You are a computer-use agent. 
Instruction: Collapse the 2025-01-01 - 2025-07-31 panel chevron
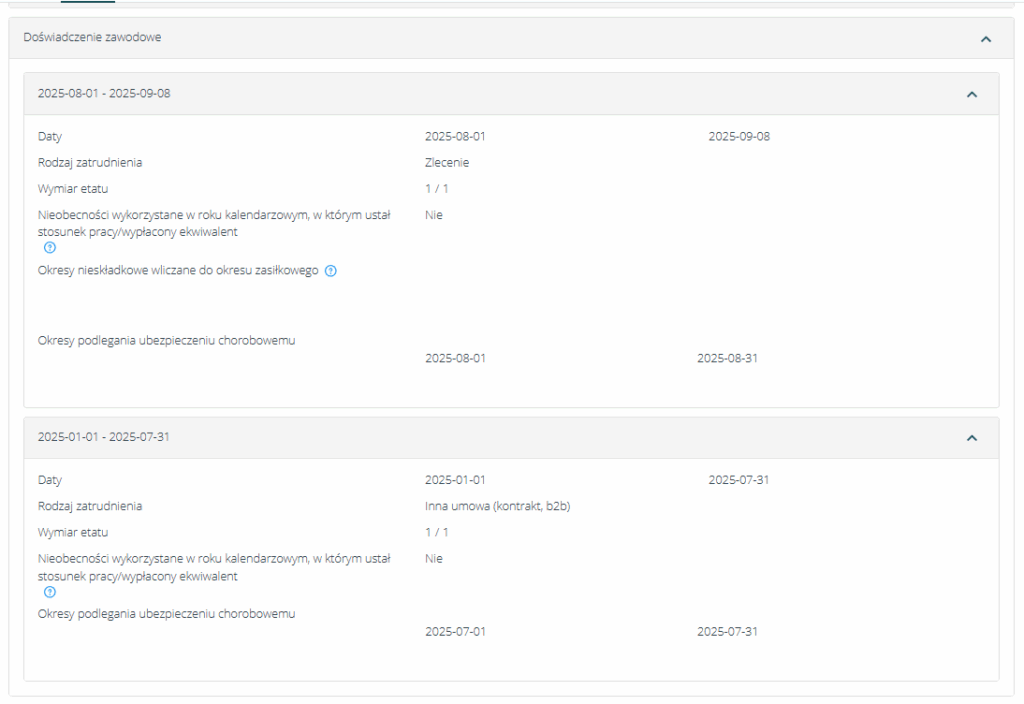[971, 438]
